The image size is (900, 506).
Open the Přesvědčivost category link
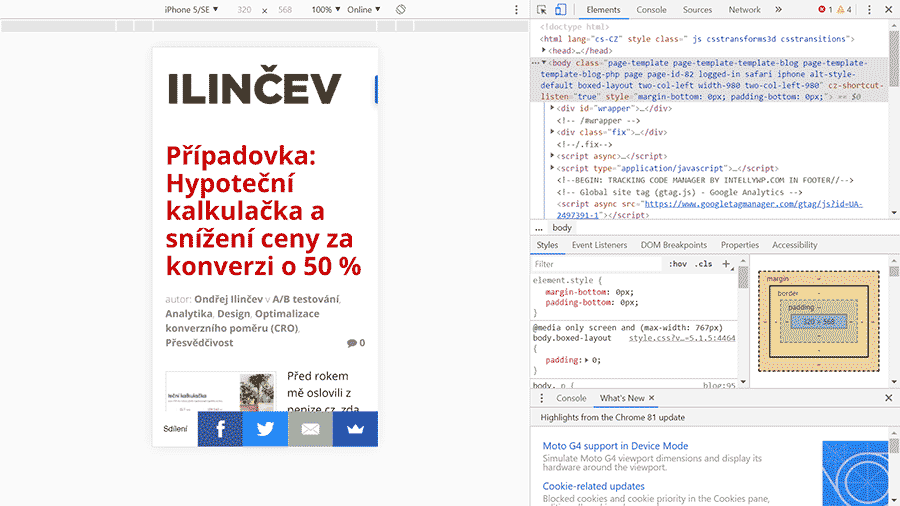point(199,342)
